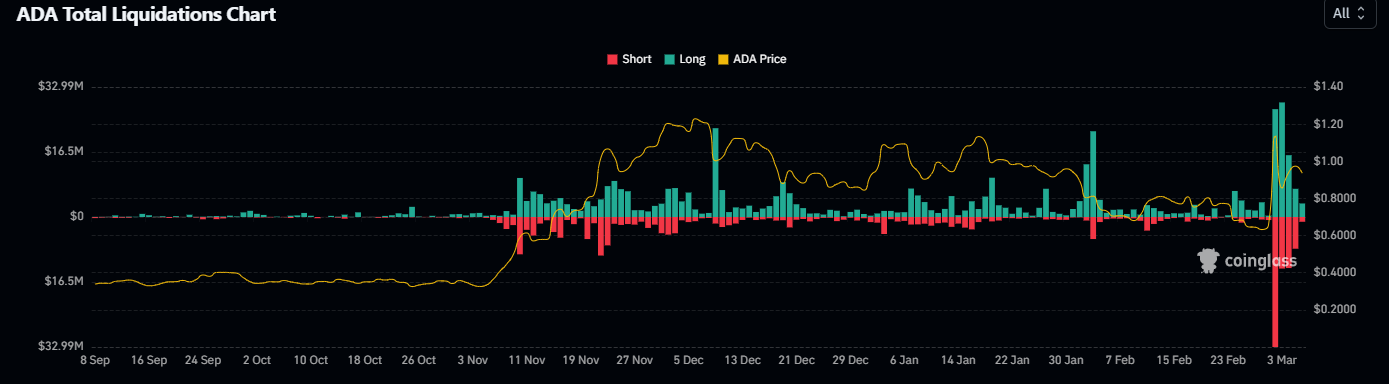Image resolution: width=1389 pixels, height=384 pixels.
Task: Click the 21 Dec date label
Action: (x=797, y=359)
